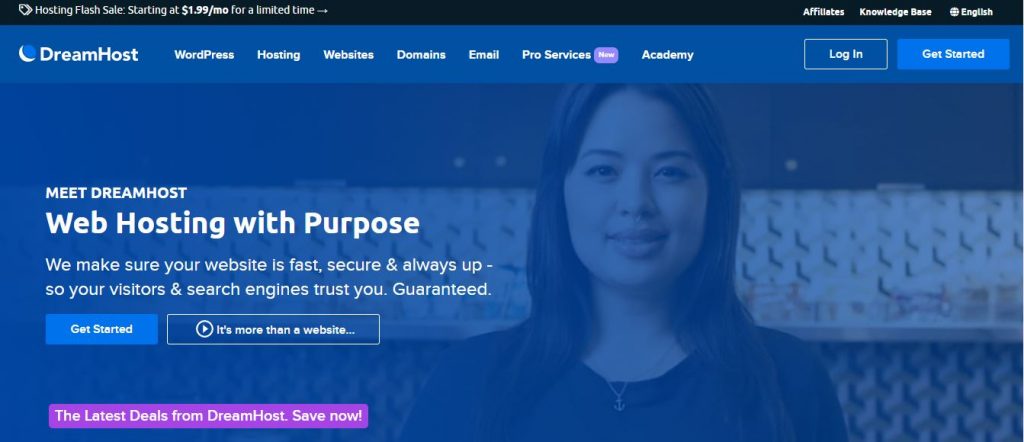This screenshot has height=442, width=1024.
Task: Follow the flash sale arrow at banner end
Action: (x=322, y=10)
